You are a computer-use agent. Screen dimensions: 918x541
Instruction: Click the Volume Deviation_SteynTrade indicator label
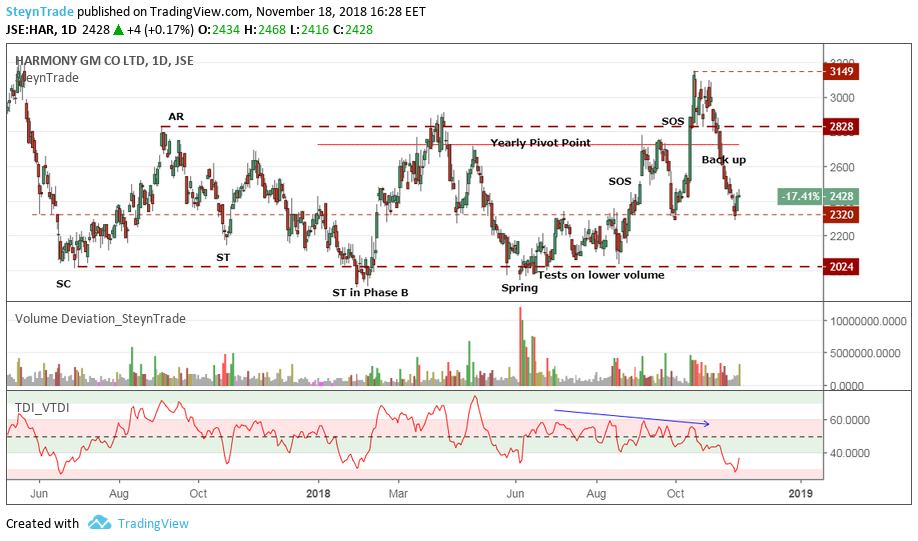(x=100, y=319)
